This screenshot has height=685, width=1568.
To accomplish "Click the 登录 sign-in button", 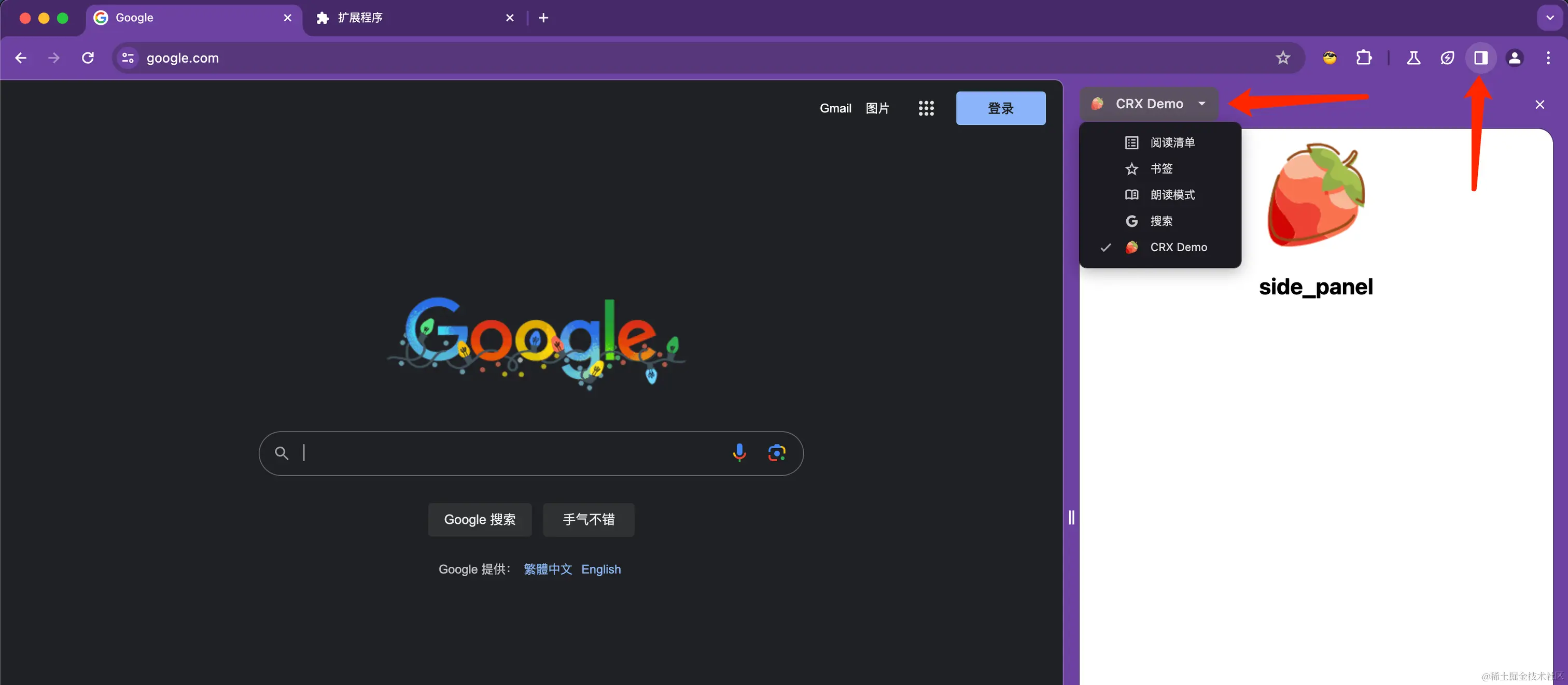I will (x=1001, y=108).
